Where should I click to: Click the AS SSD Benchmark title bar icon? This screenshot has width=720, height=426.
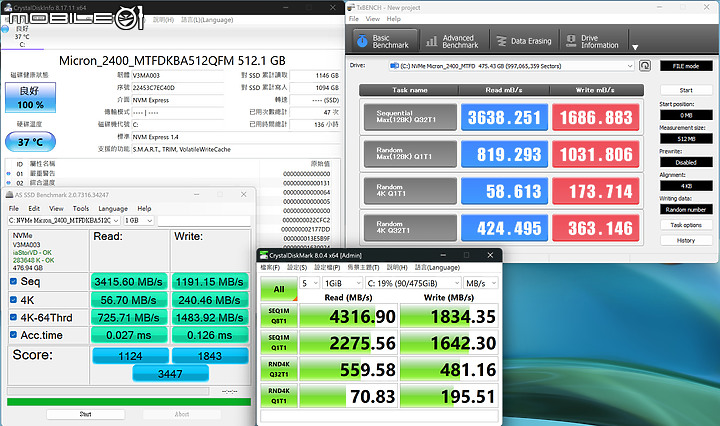9,195
